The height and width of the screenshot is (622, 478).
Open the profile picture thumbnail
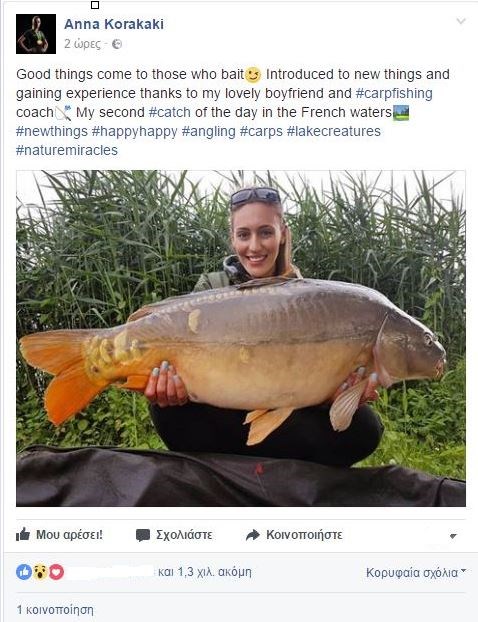pos(36,34)
